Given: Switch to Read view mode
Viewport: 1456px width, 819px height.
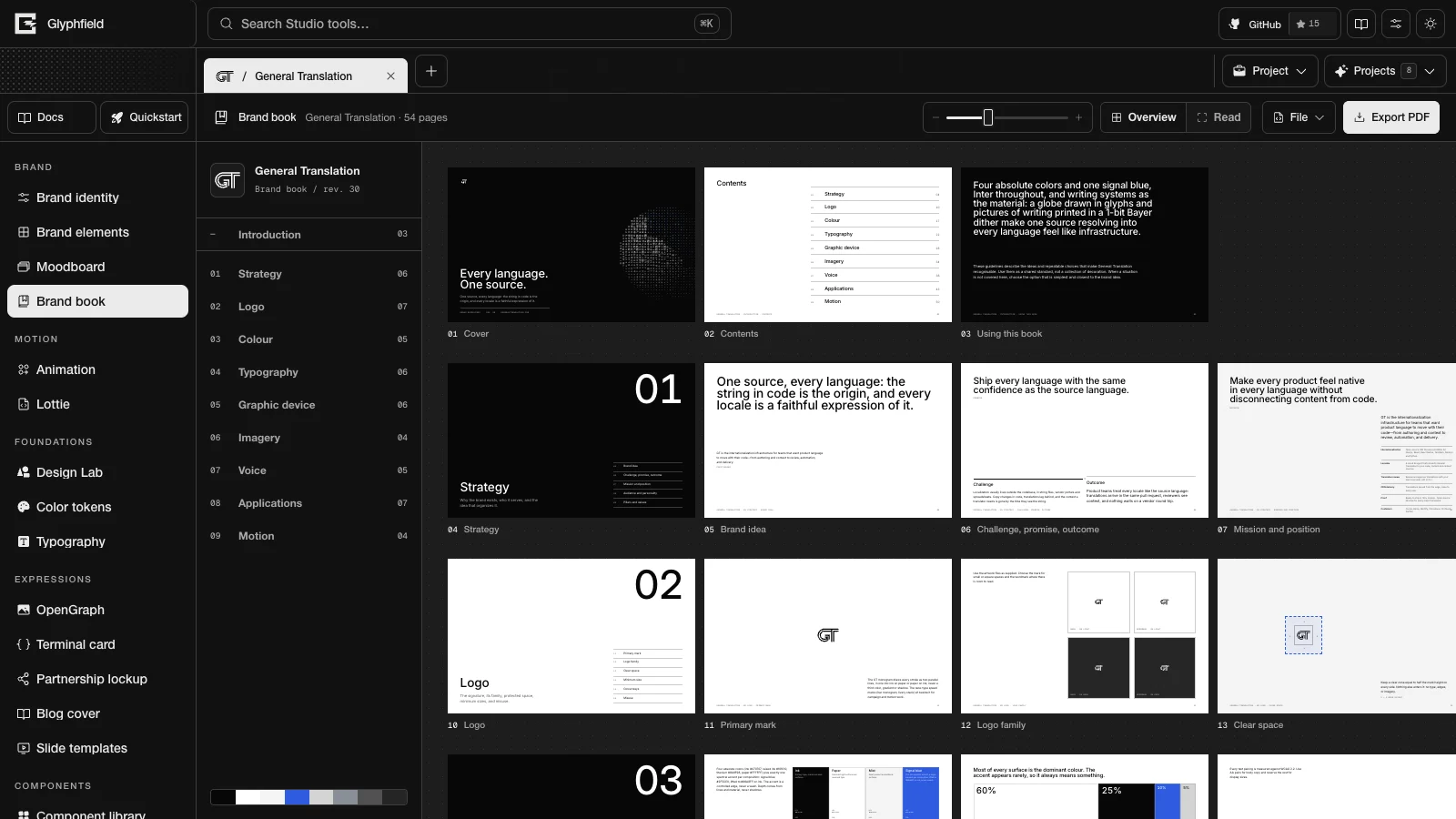Looking at the screenshot, I should point(1218,117).
